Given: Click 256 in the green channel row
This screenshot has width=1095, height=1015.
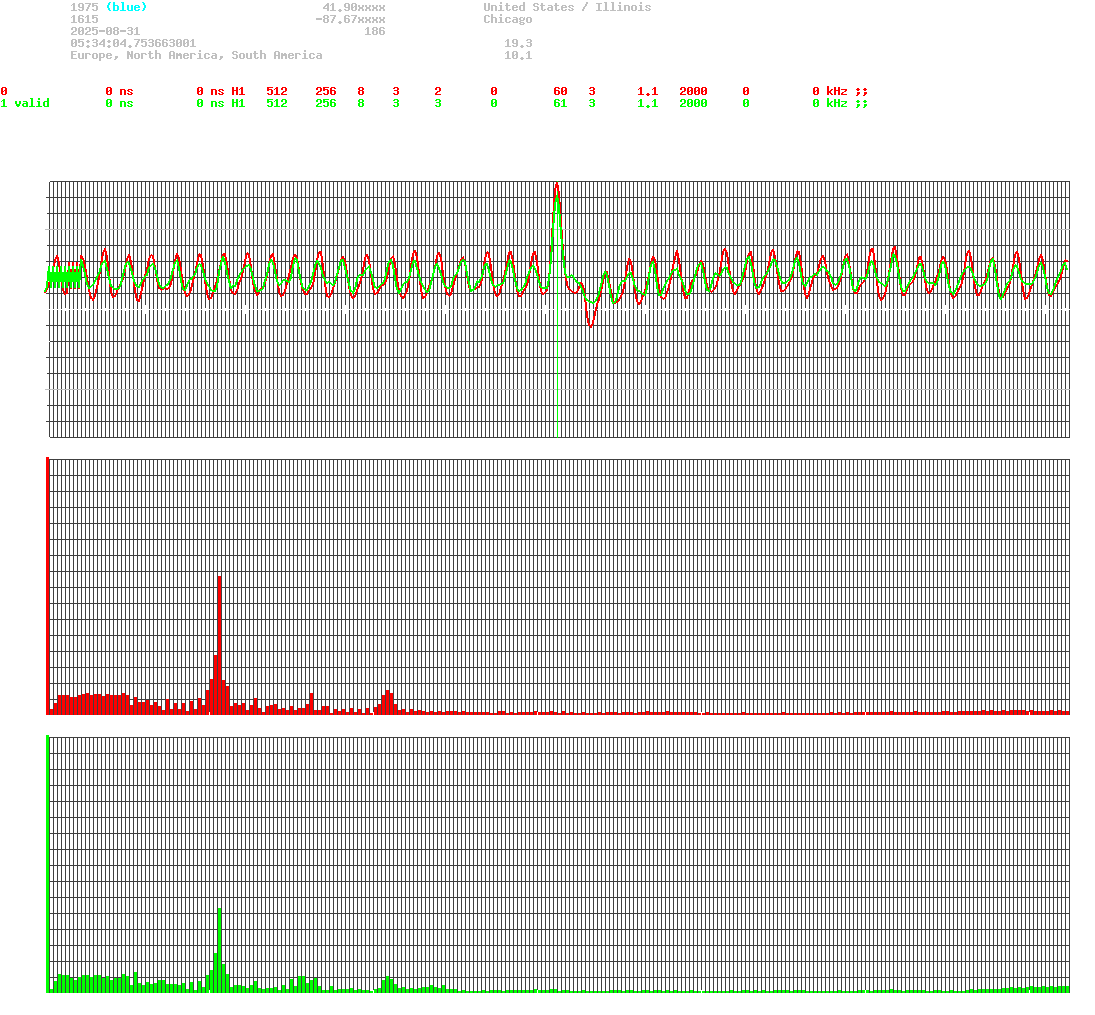Looking at the screenshot, I should (326, 103).
